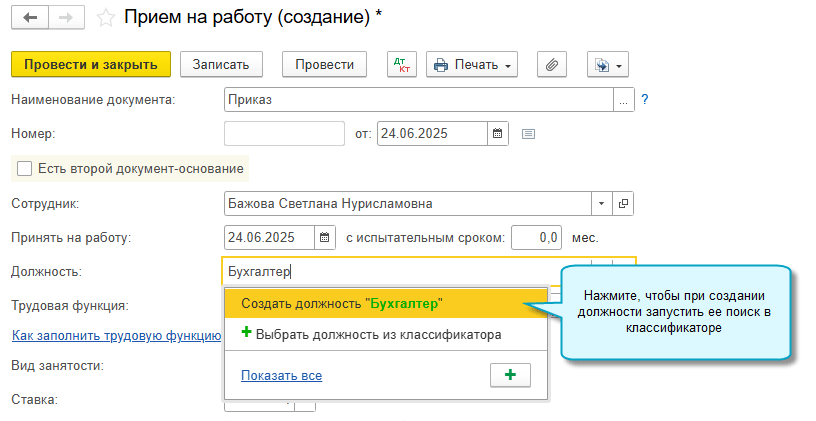
Task: Open calendar picker for document date
Action: coord(498,133)
